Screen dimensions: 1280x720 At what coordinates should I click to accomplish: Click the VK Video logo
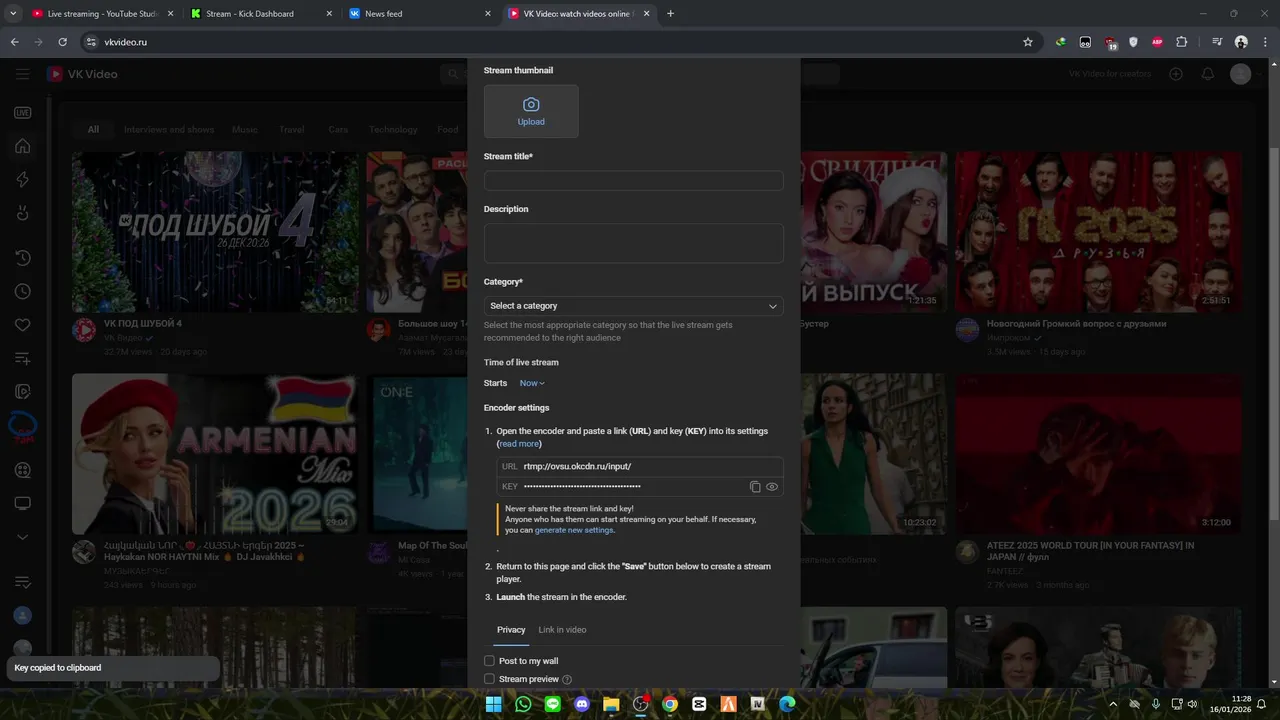tap(82, 74)
